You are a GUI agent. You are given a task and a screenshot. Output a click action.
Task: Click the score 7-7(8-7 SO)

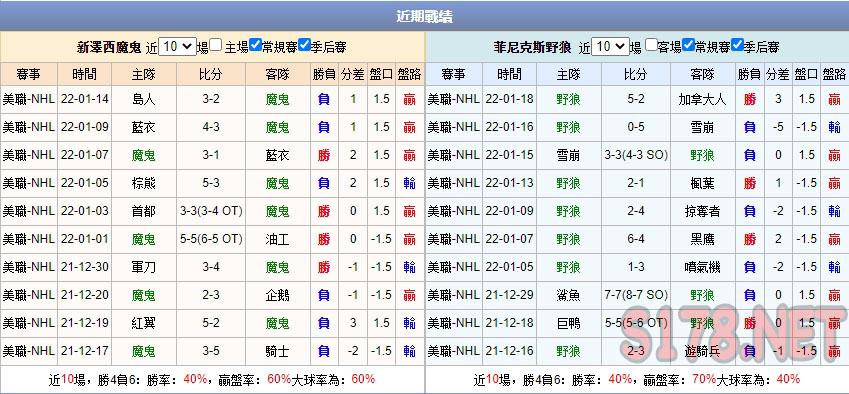(x=636, y=296)
